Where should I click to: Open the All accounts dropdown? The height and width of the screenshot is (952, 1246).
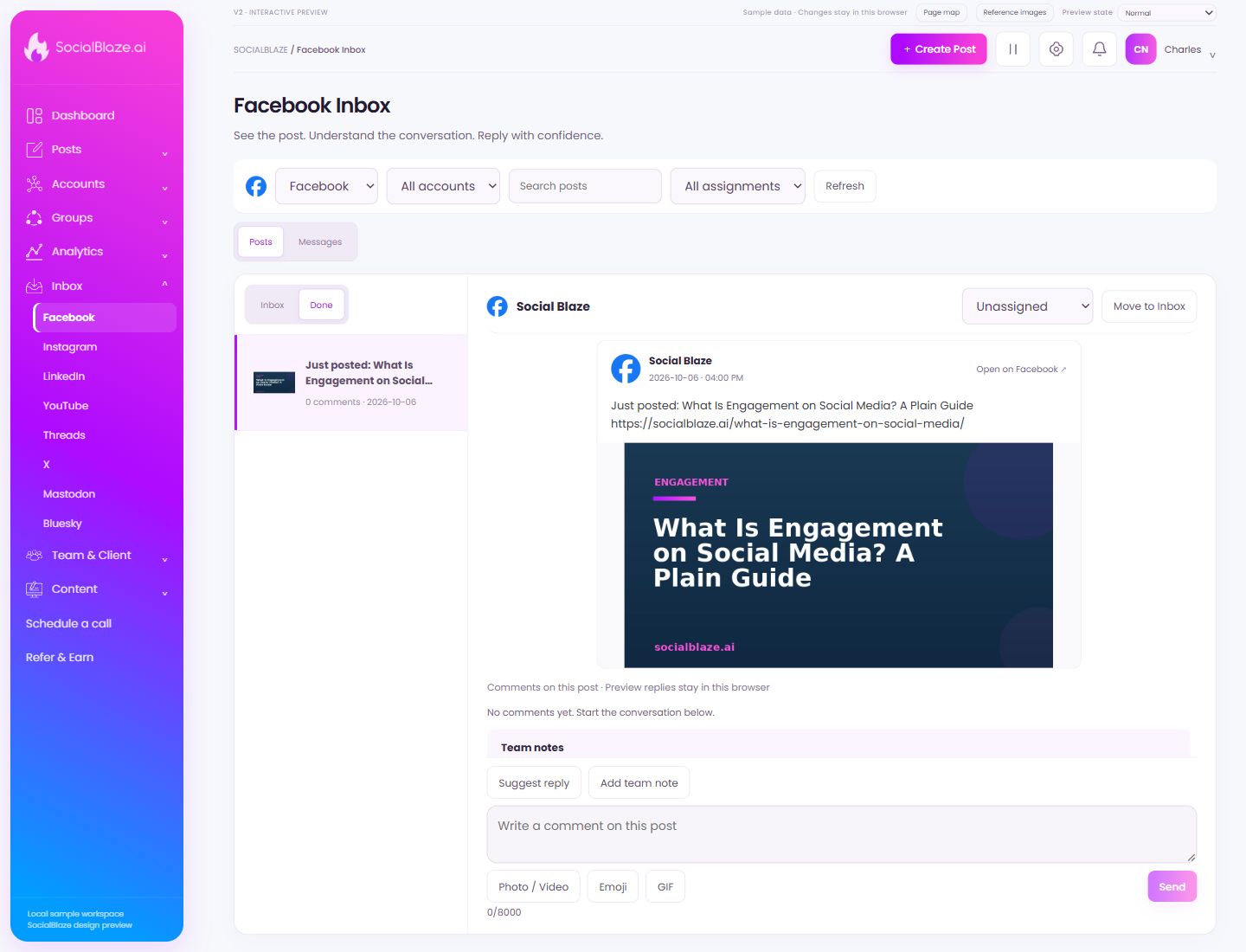[443, 186]
